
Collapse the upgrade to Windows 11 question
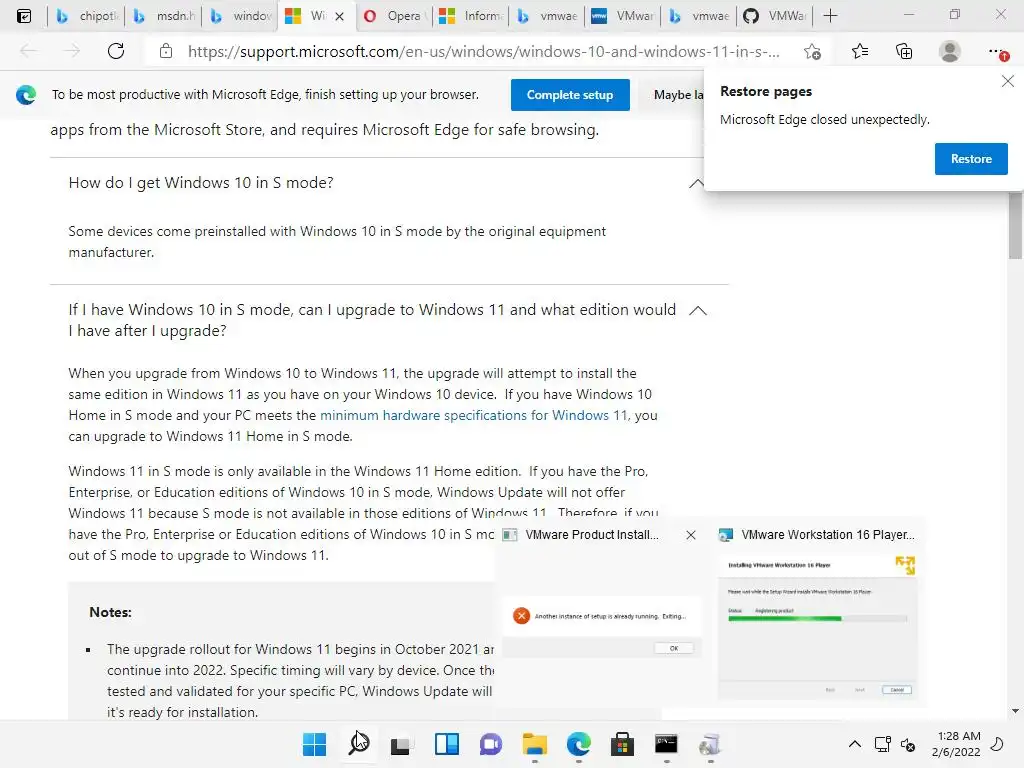[x=697, y=310]
